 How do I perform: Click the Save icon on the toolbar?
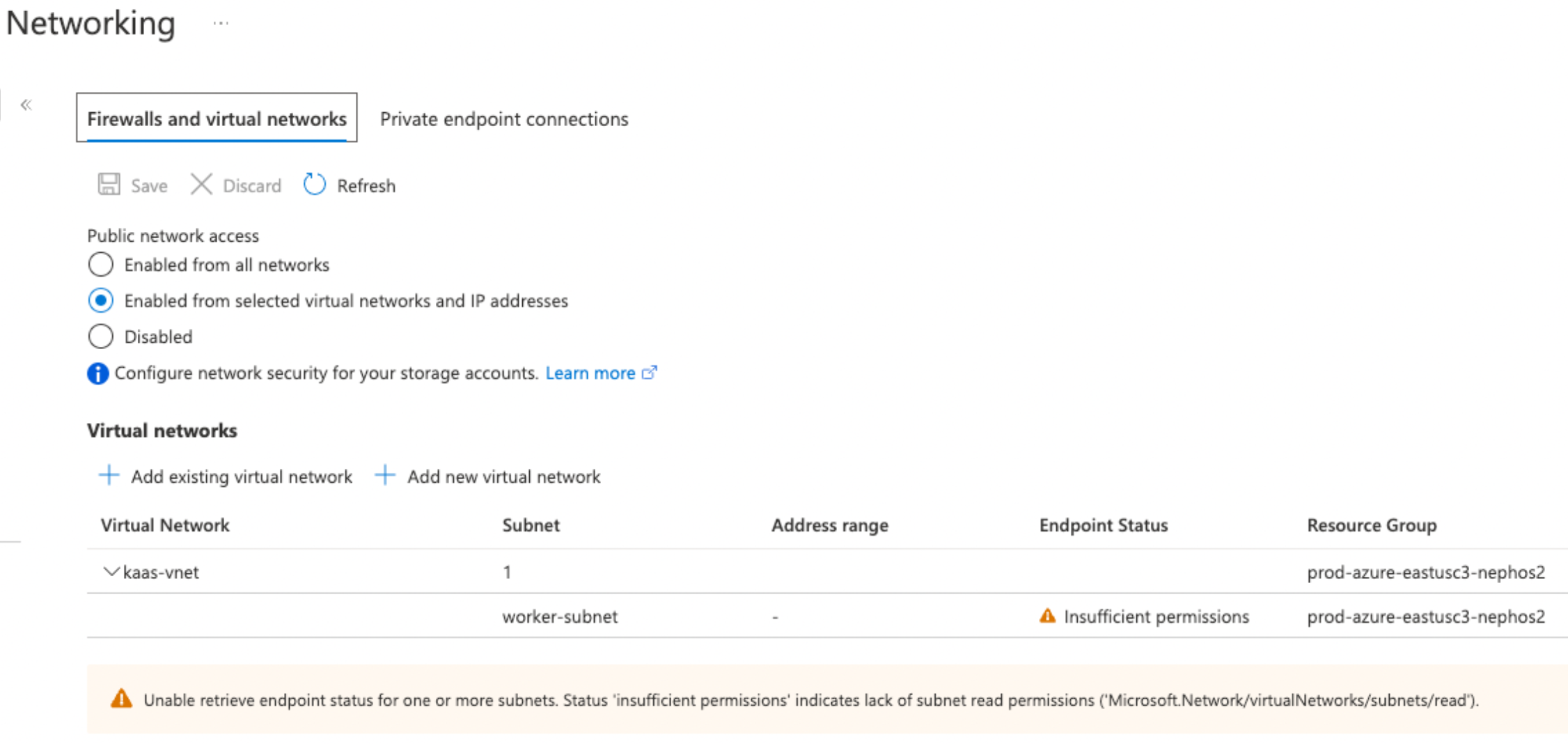point(108,185)
